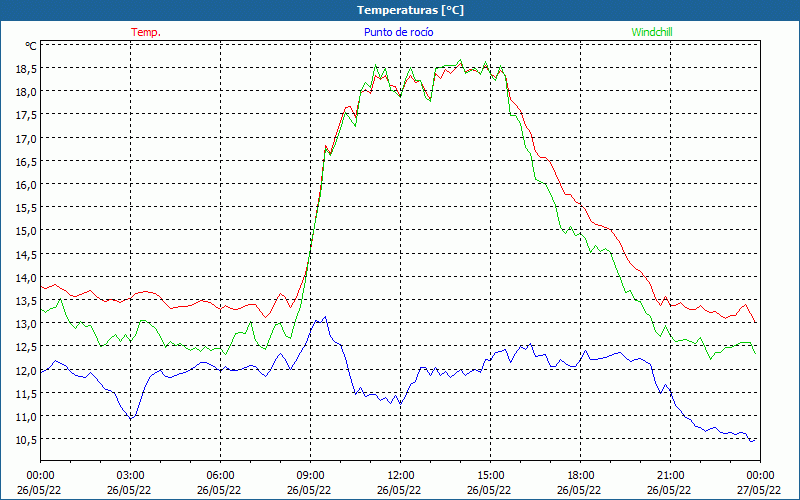
Task: Click the 15,5 y-axis value
Action: 27,208
